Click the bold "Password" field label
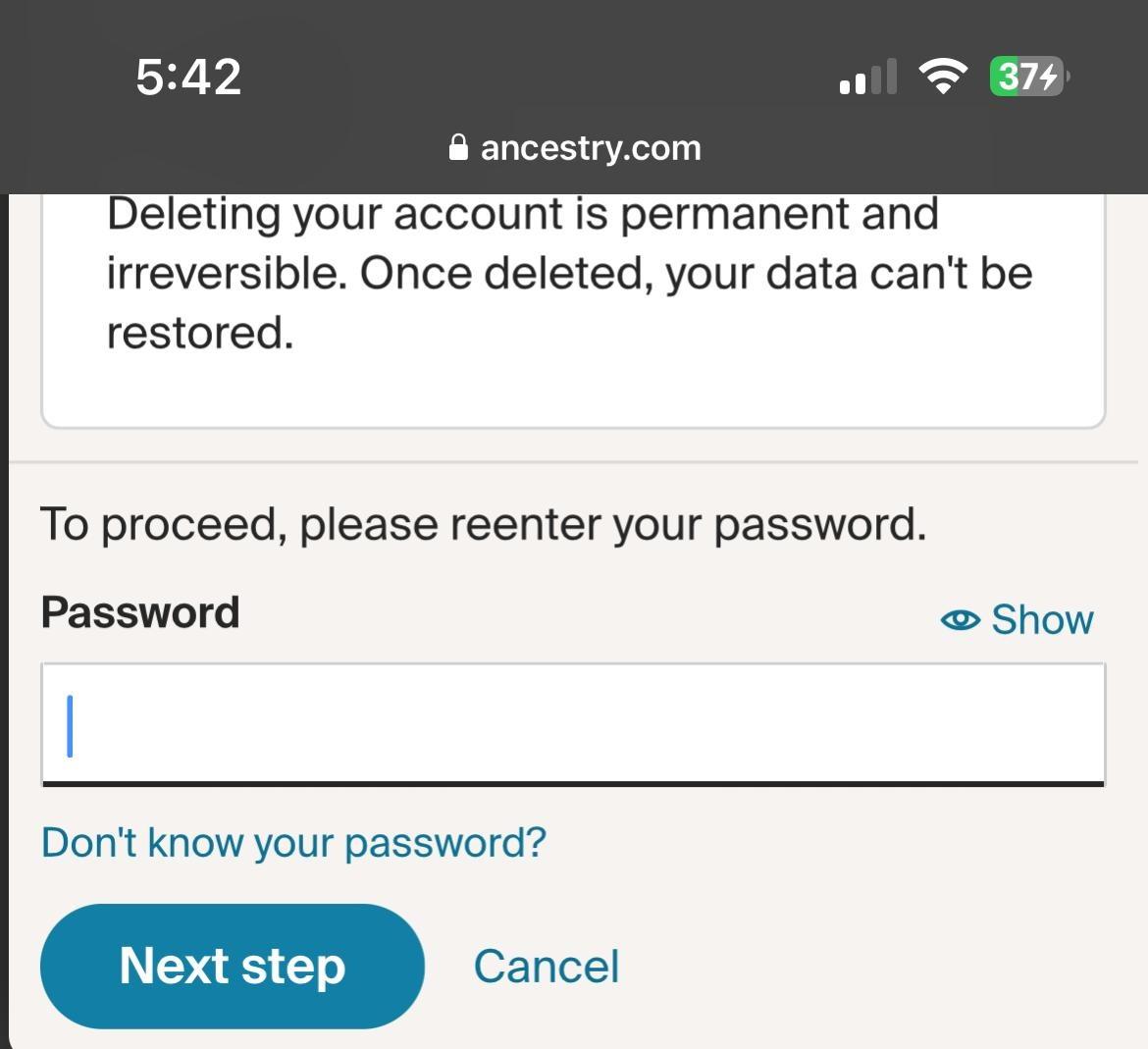Image resolution: width=1148 pixels, height=1049 pixels. (140, 612)
